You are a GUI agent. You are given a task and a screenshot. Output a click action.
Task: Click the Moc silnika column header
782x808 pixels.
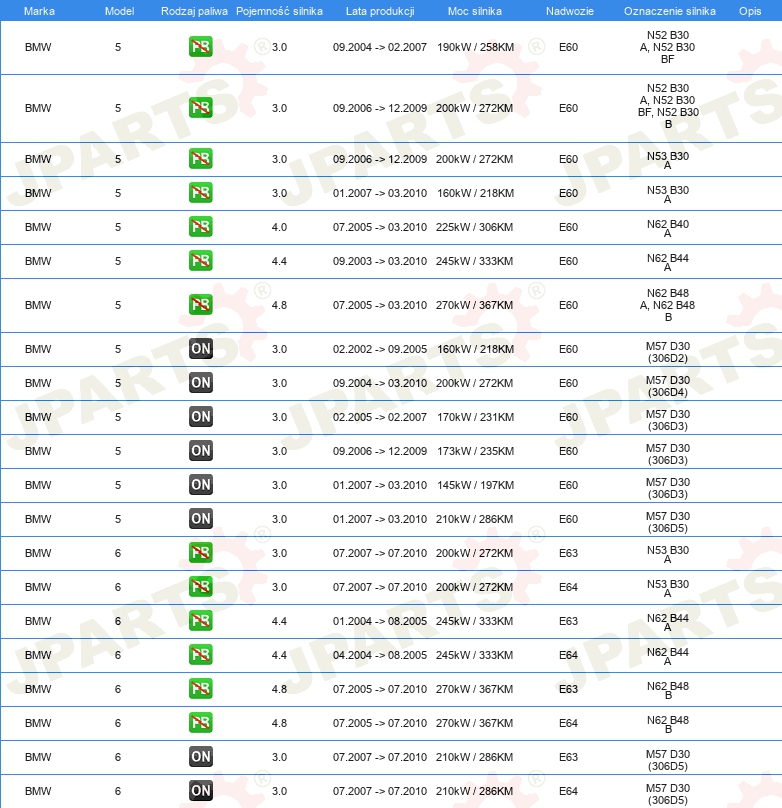pyautogui.click(x=474, y=11)
